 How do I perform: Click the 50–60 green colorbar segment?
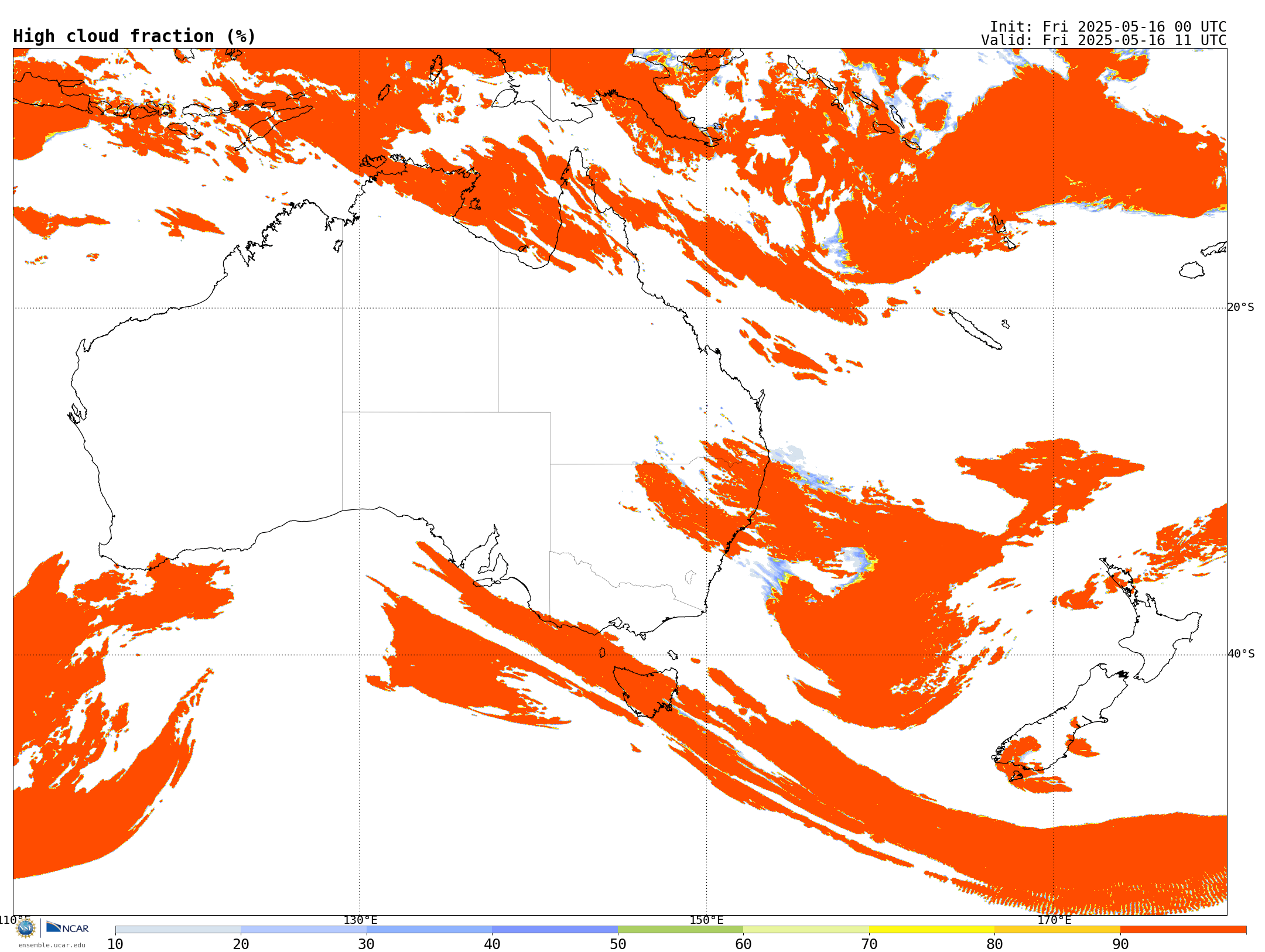pyautogui.click(x=681, y=930)
